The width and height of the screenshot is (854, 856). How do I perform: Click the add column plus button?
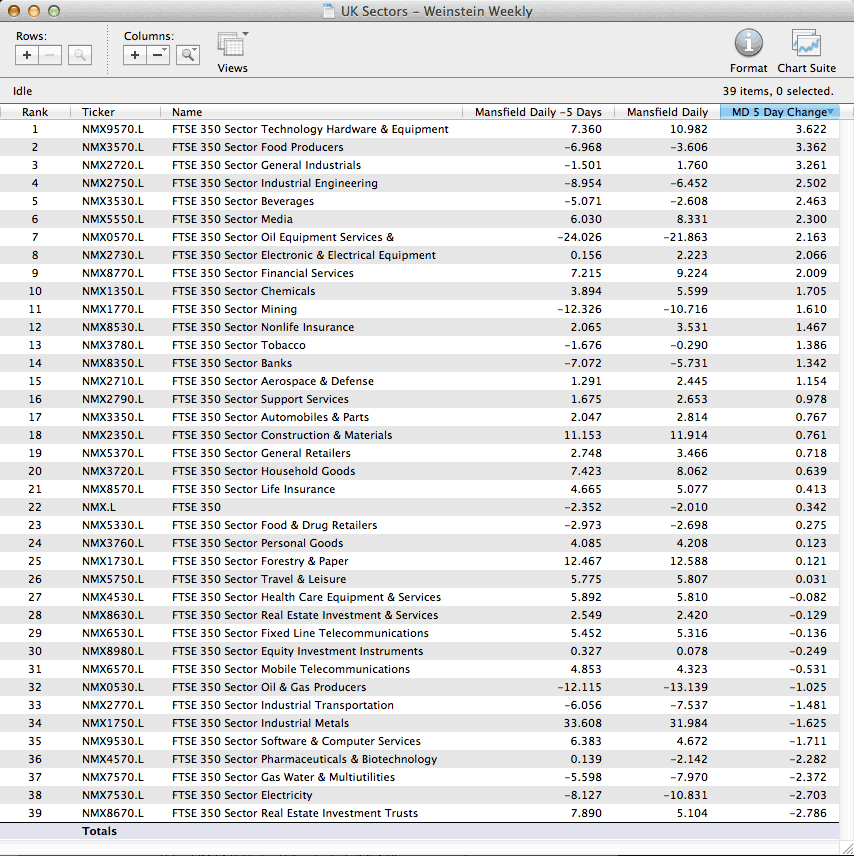click(136, 56)
